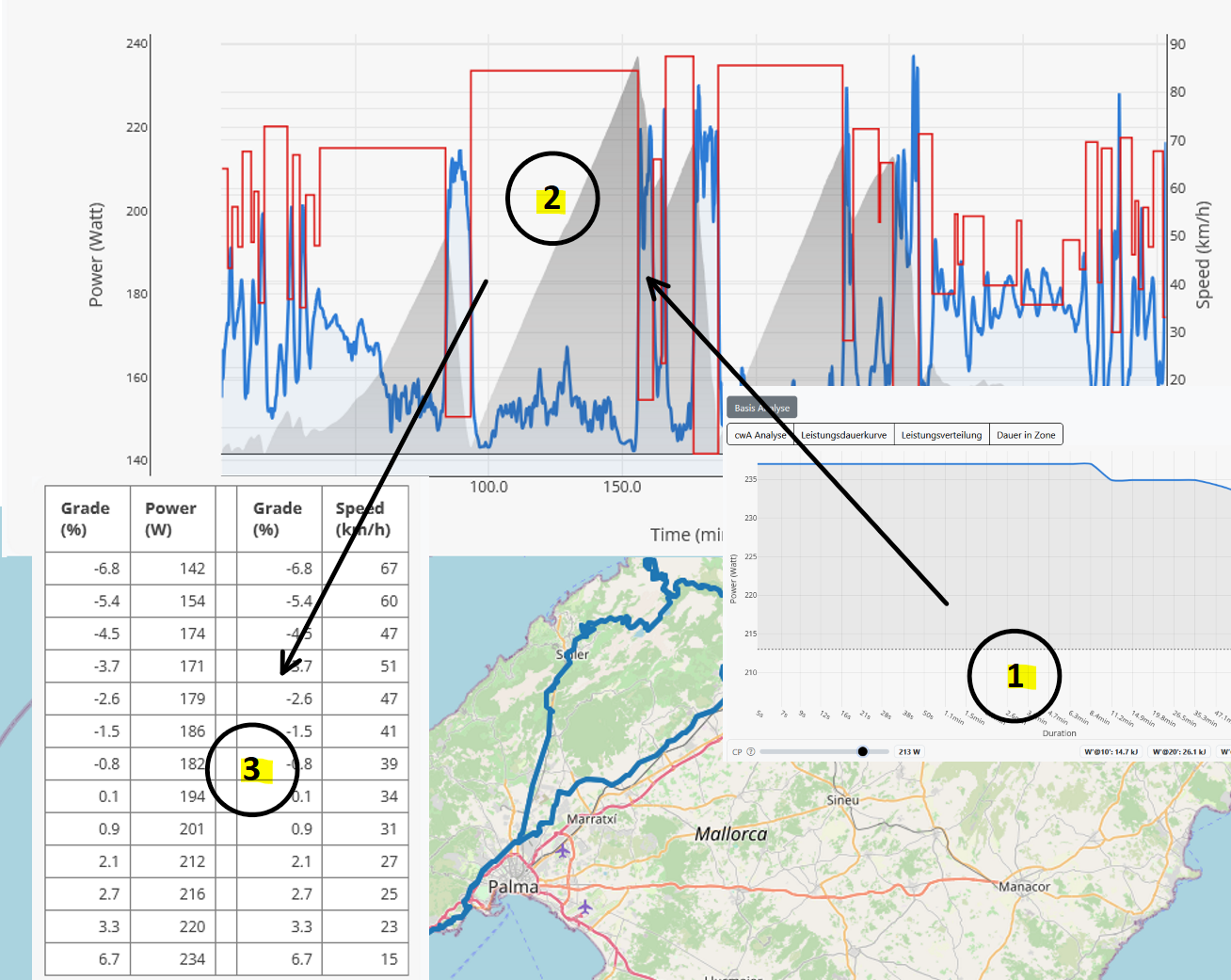1231x980 pixels.
Task: Click the CP slider handle
Action: coord(862,751)
